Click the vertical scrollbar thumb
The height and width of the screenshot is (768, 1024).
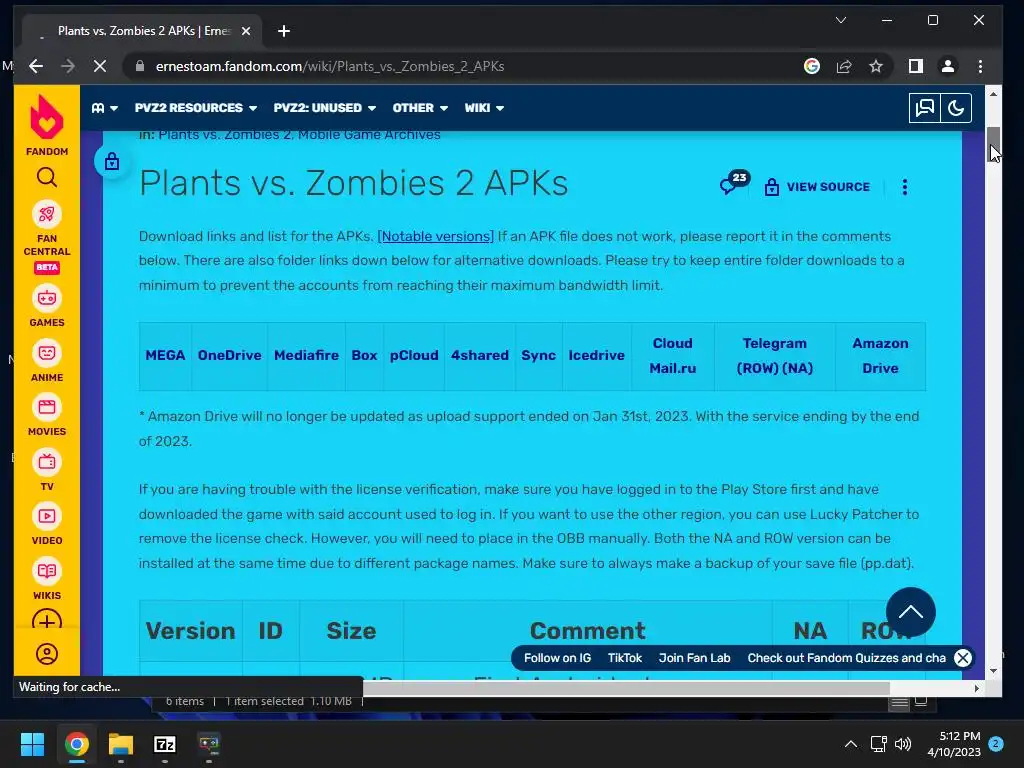tap(993, 144)
